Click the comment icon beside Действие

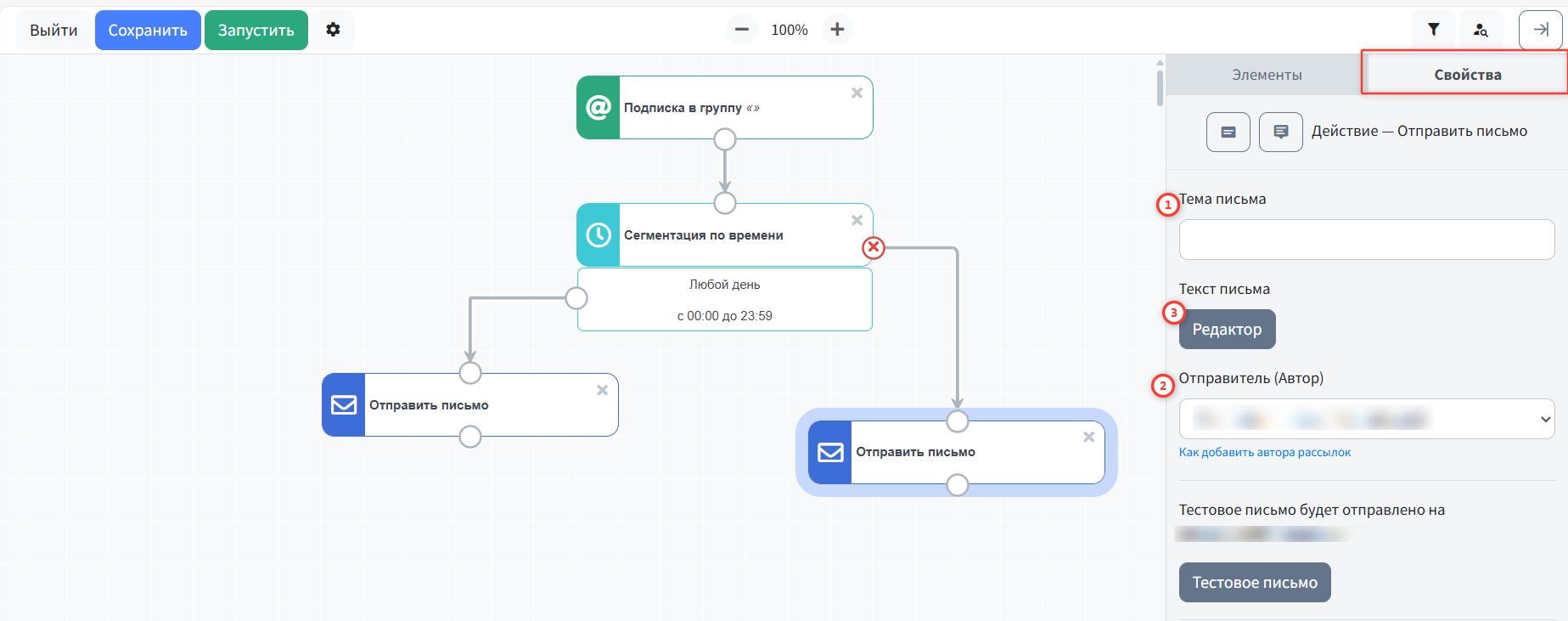(1280, 132)
